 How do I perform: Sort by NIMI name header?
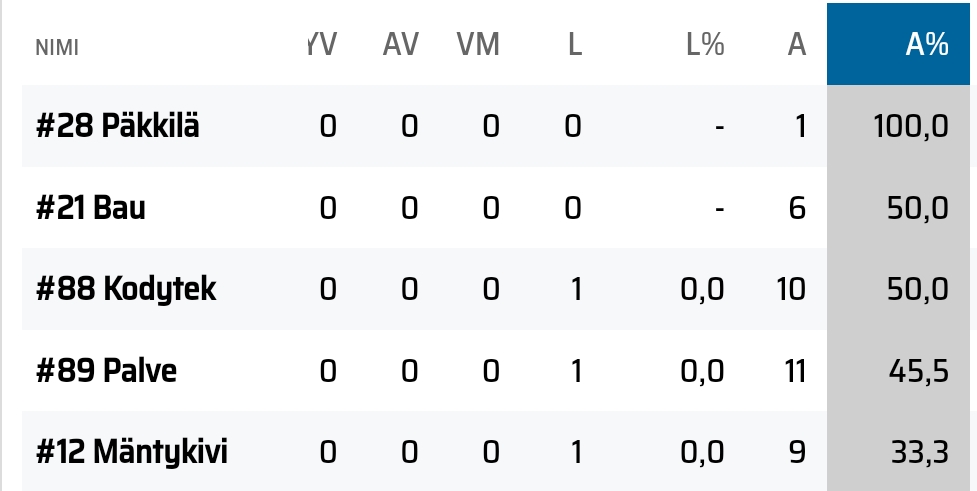click(57, 48)
